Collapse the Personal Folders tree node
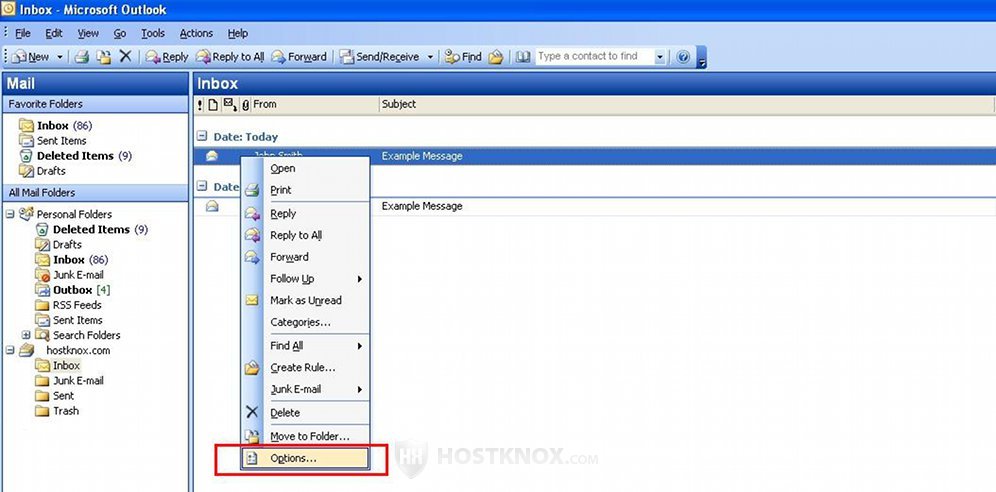 pos(10,214)
